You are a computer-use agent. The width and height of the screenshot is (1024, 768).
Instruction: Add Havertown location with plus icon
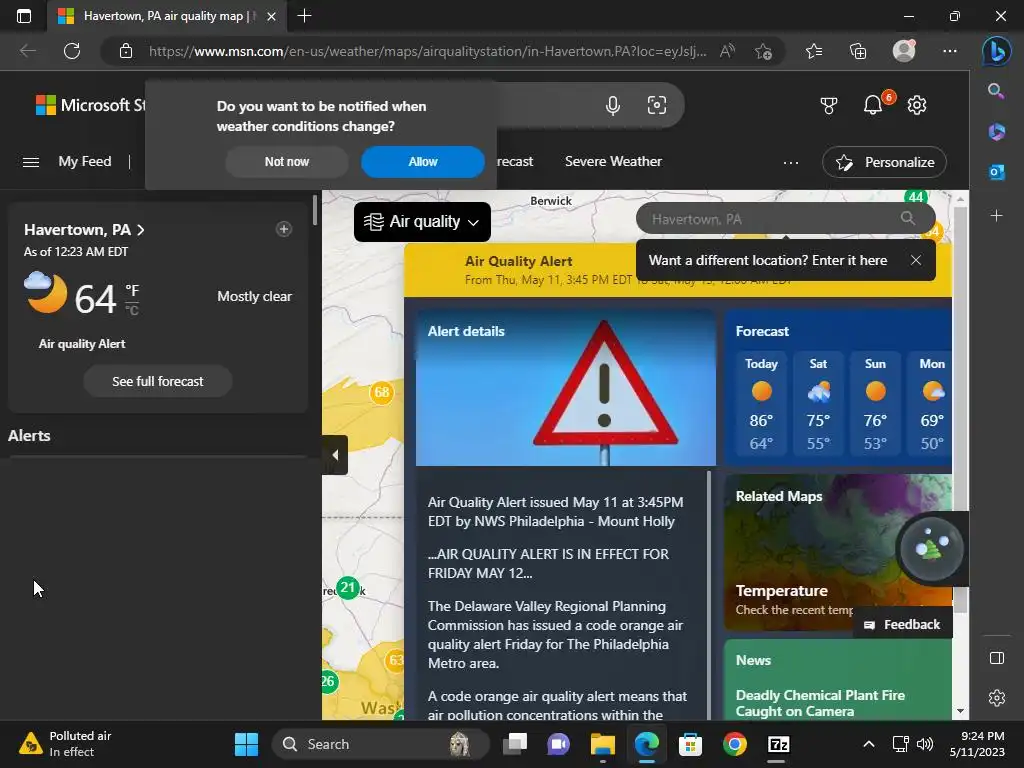(x=283, y=229)
